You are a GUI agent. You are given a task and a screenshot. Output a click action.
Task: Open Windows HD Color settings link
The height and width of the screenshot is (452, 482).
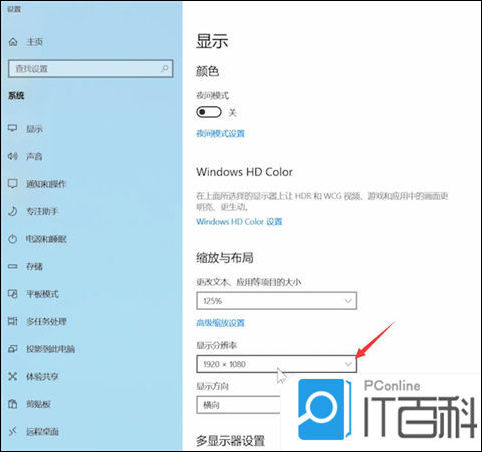click(239, 222)
